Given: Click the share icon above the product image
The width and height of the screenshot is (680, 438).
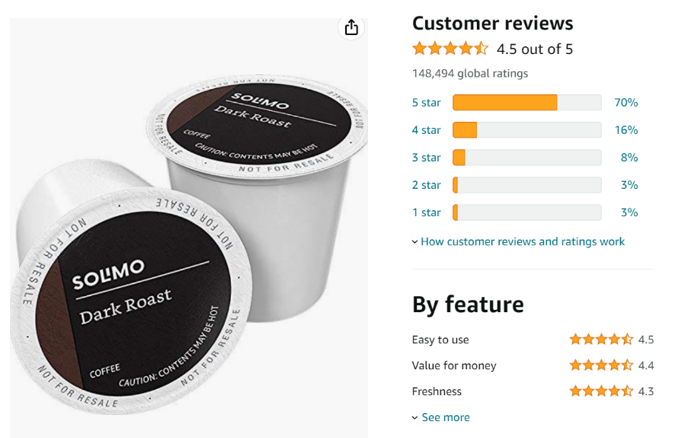Looking at the screenshot, I should point(351,27).
